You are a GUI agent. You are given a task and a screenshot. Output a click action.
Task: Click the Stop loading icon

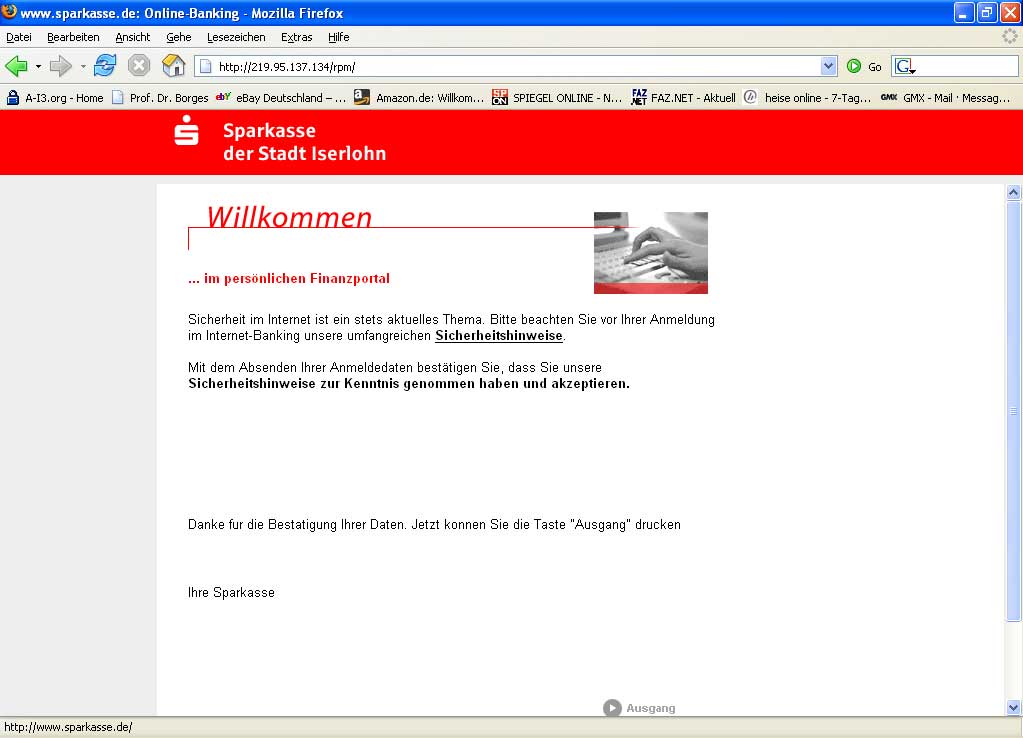(138, 66)
